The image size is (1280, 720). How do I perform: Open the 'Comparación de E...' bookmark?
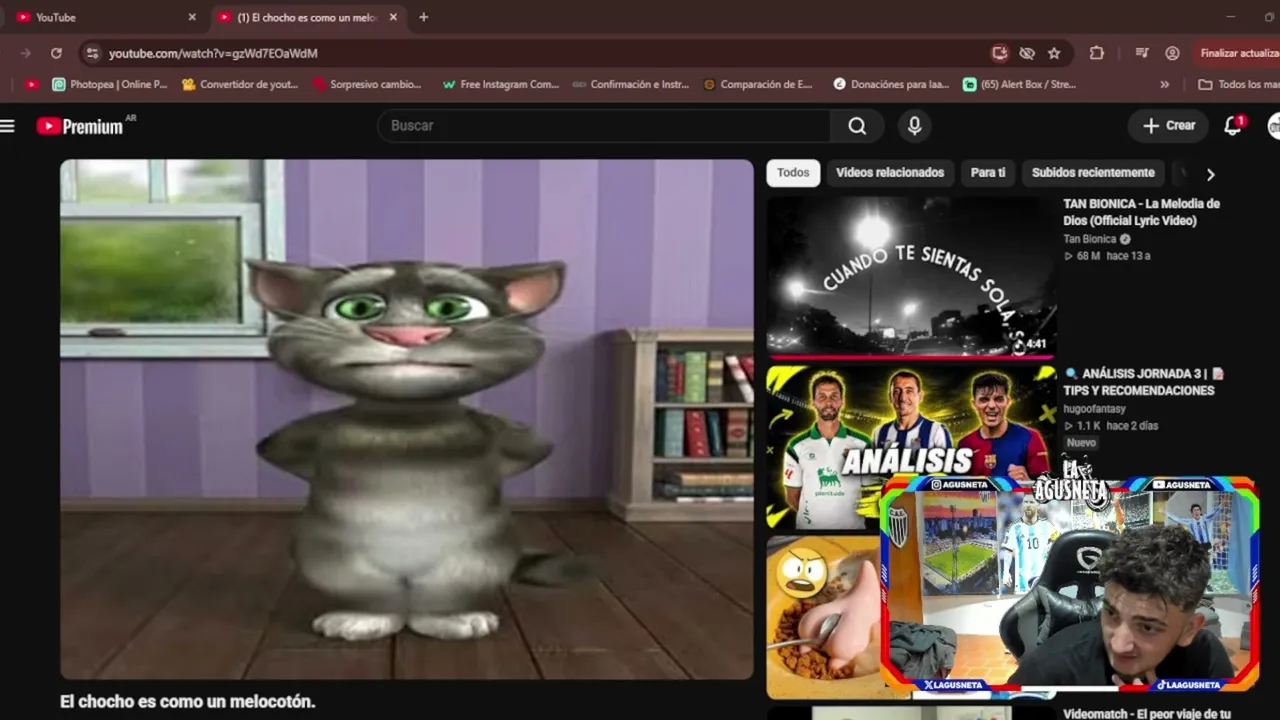click(759, 84)
